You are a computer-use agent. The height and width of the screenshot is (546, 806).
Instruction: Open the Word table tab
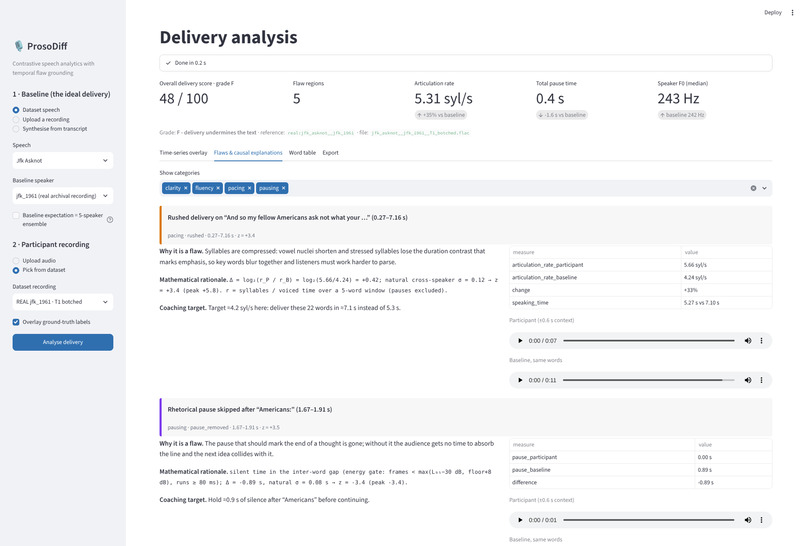302,153
